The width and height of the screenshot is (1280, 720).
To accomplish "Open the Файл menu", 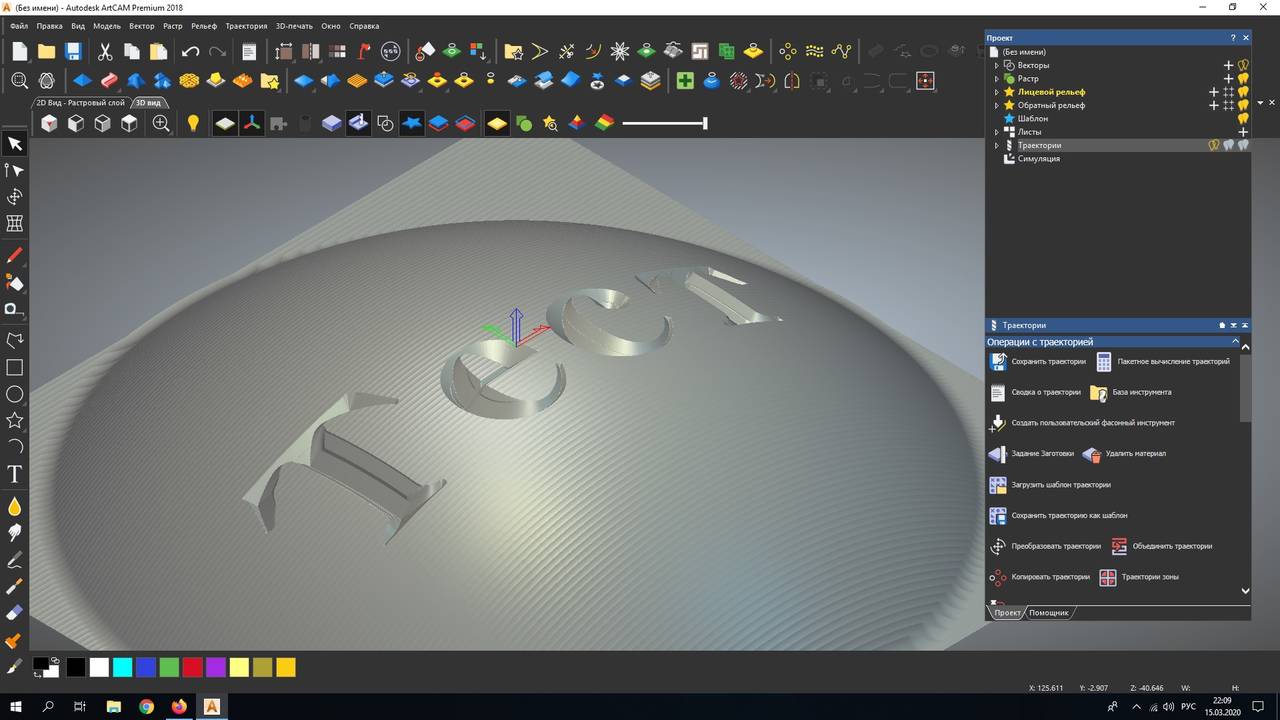I will click(19, 26).
